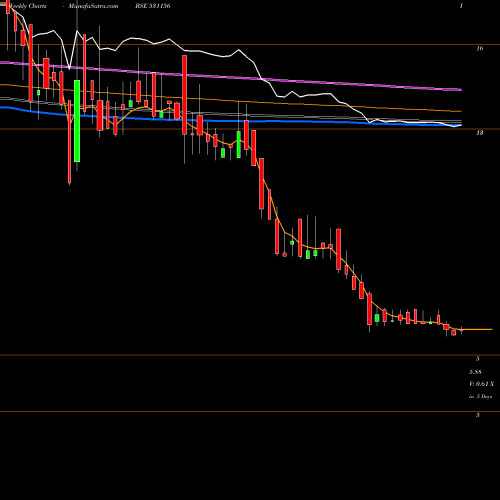The image size is (500, 500).
Task: Click the 16 price axis label
Action: tap(479, 49)
